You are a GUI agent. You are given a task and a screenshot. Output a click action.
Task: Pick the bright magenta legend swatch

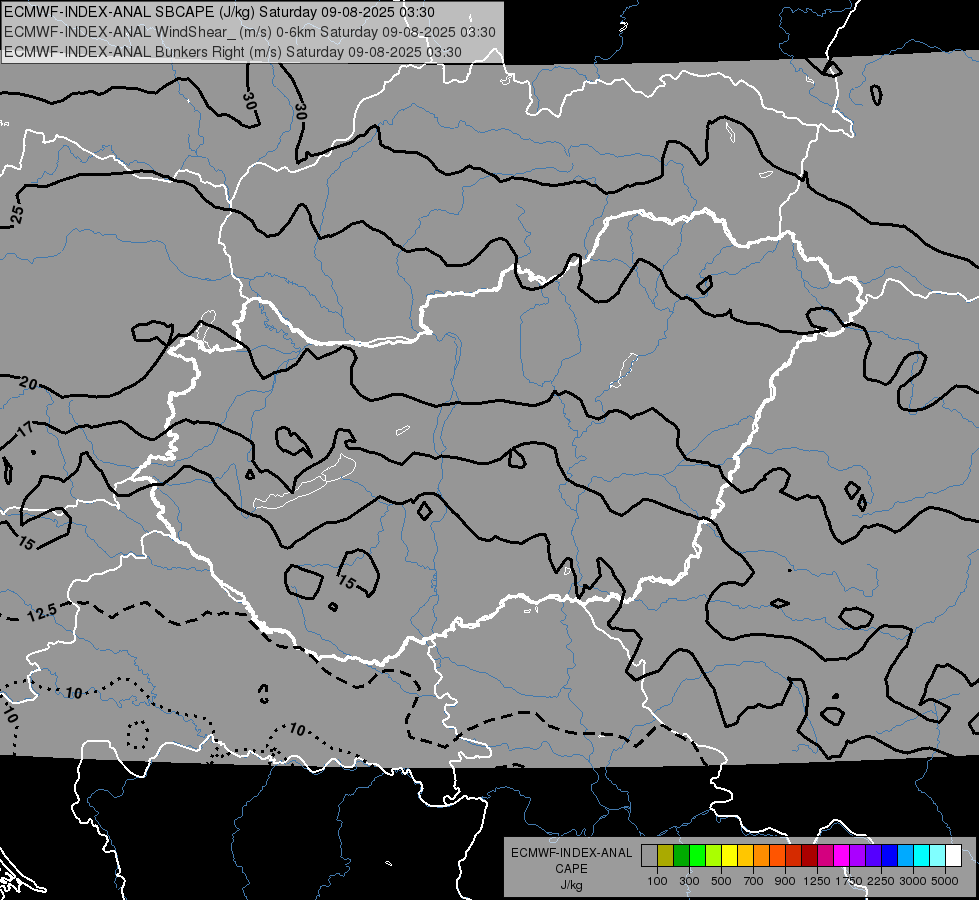pyautogui.click(x=841, y=856)
